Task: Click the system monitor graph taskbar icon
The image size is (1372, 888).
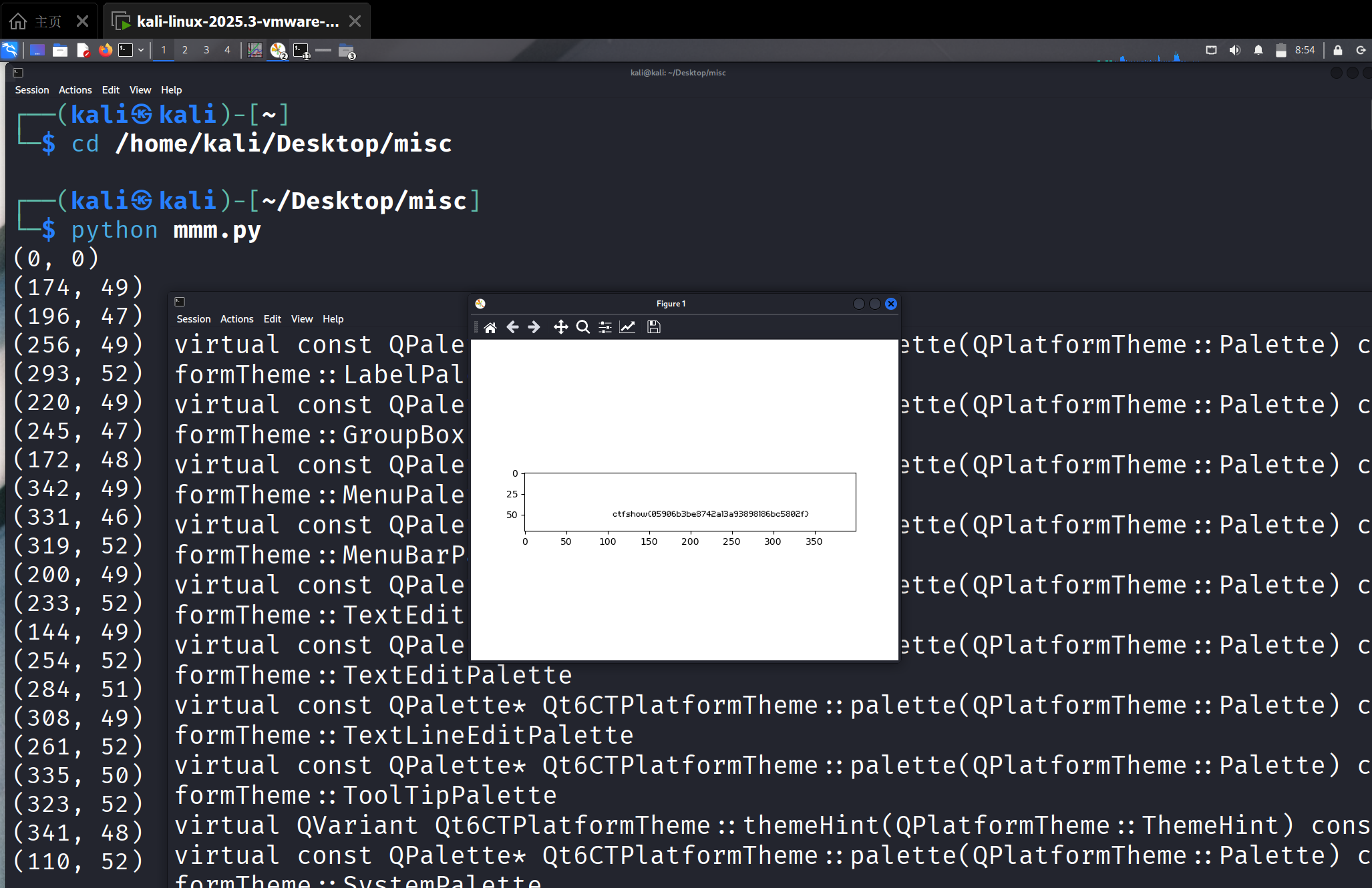Action: pyautogui.click(x=255, y=50)
